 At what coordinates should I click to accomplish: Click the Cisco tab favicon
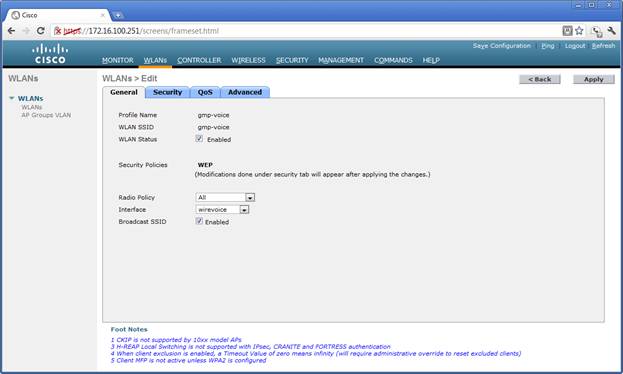click(x=15, y=15)
